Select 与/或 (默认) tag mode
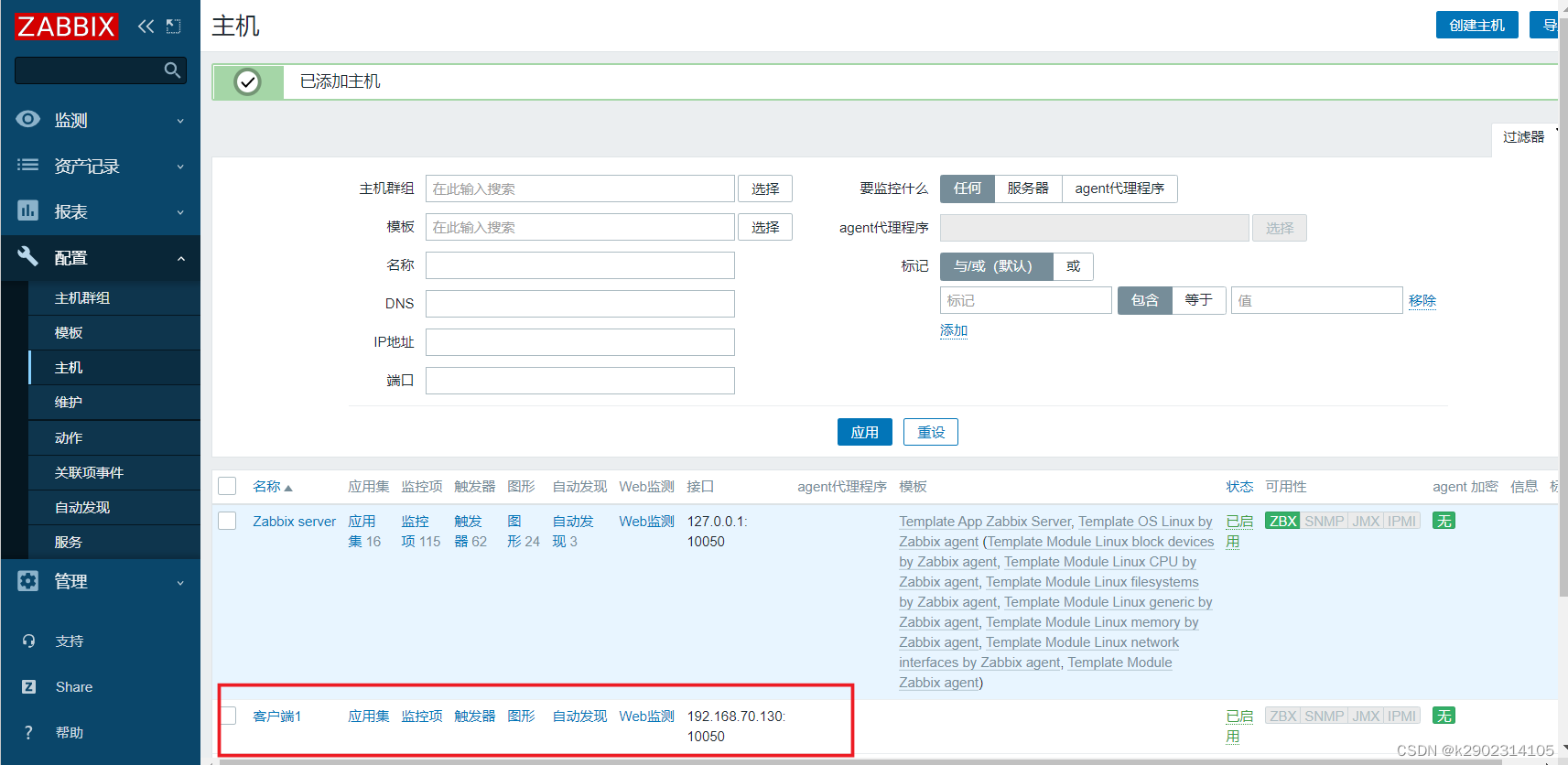1568x765 pixels. click(996, 266)
